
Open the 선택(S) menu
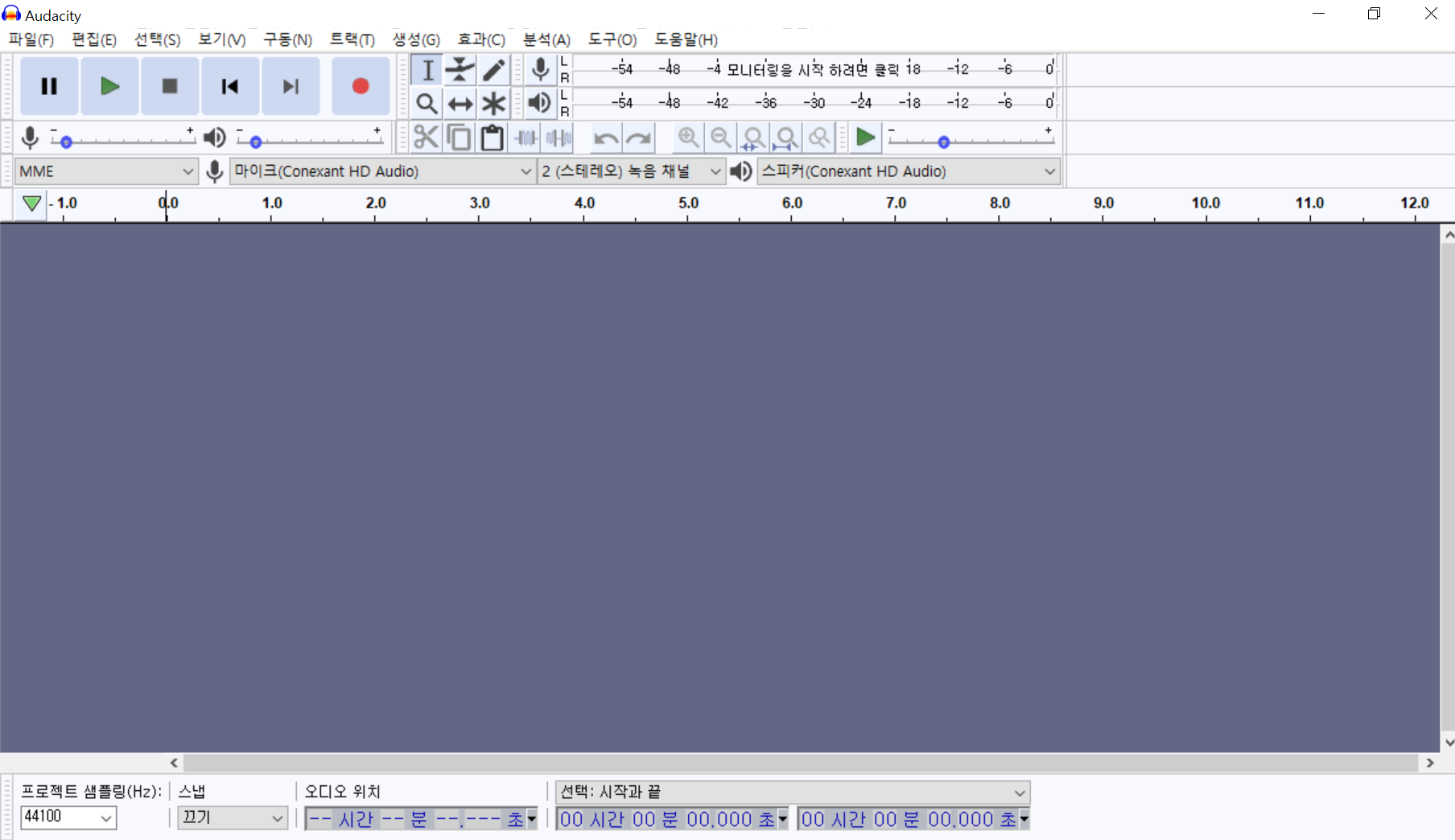(158, 39)
